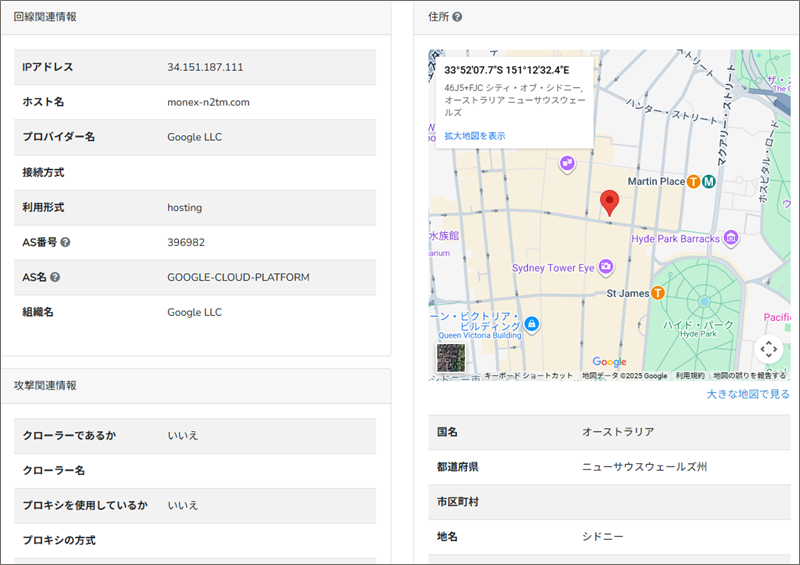Image resolution: width=800 pixels, height=565 pixels.
Task: Click 大きな地図で見る link below map
Action: click(748, 394)
